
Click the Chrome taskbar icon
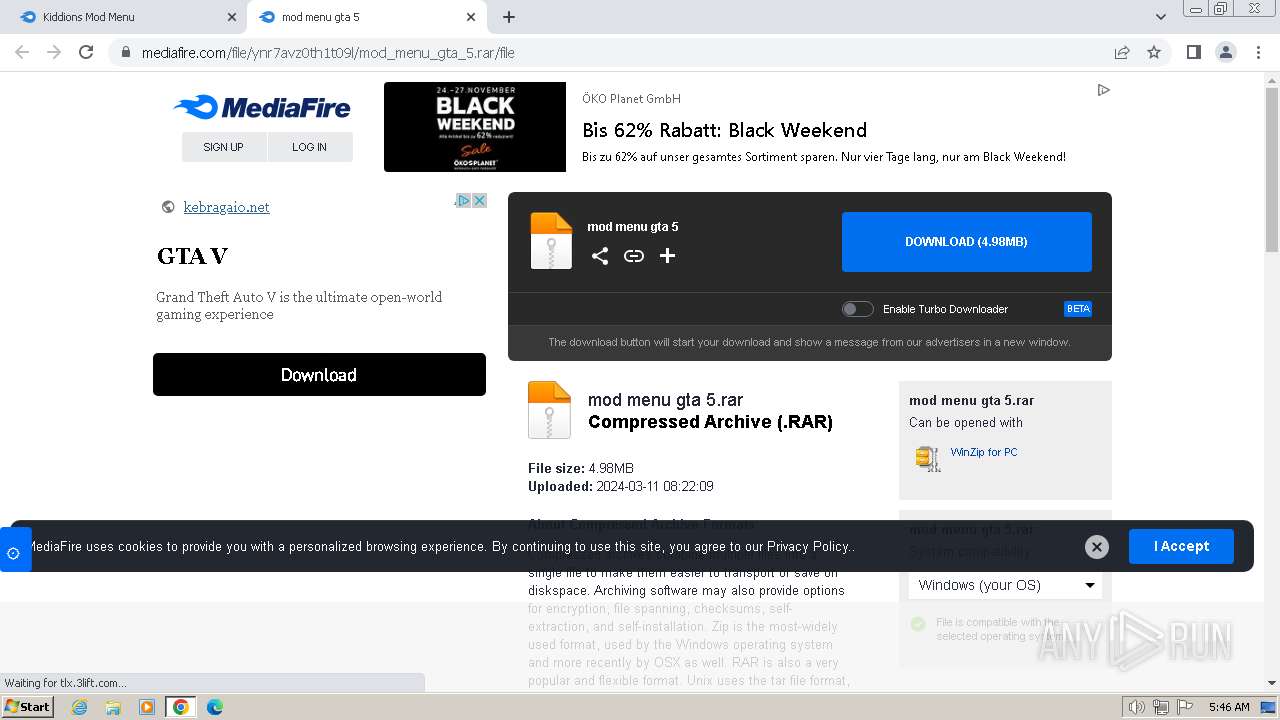pyautogui.click(x=181, y=707)
